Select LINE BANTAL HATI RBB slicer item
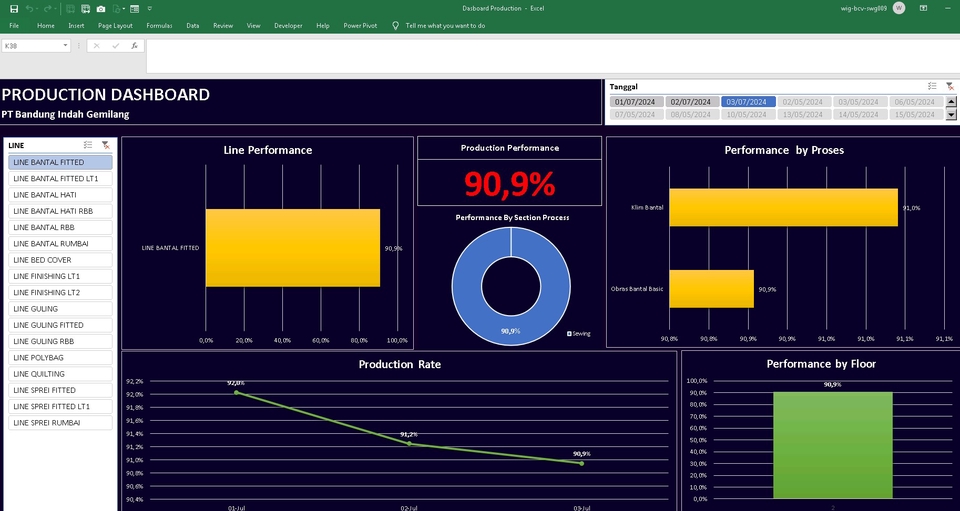Image resolution: width=960 pixels, height=511 pixels. [60, 211]
